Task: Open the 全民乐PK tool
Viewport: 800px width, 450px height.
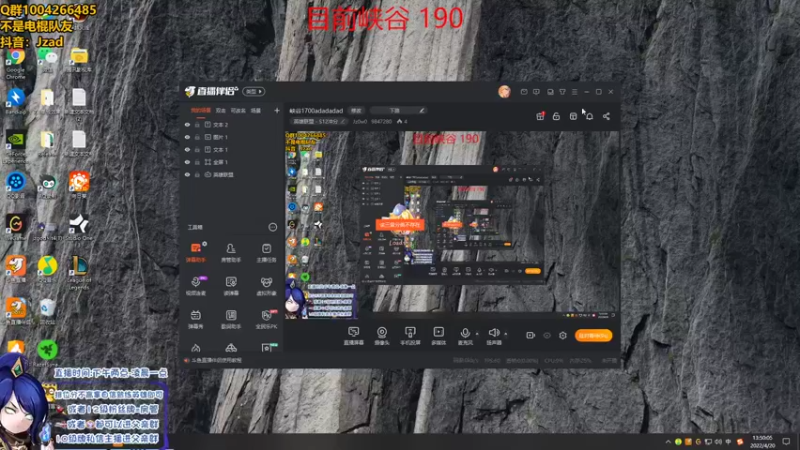Action: [266, 319]
